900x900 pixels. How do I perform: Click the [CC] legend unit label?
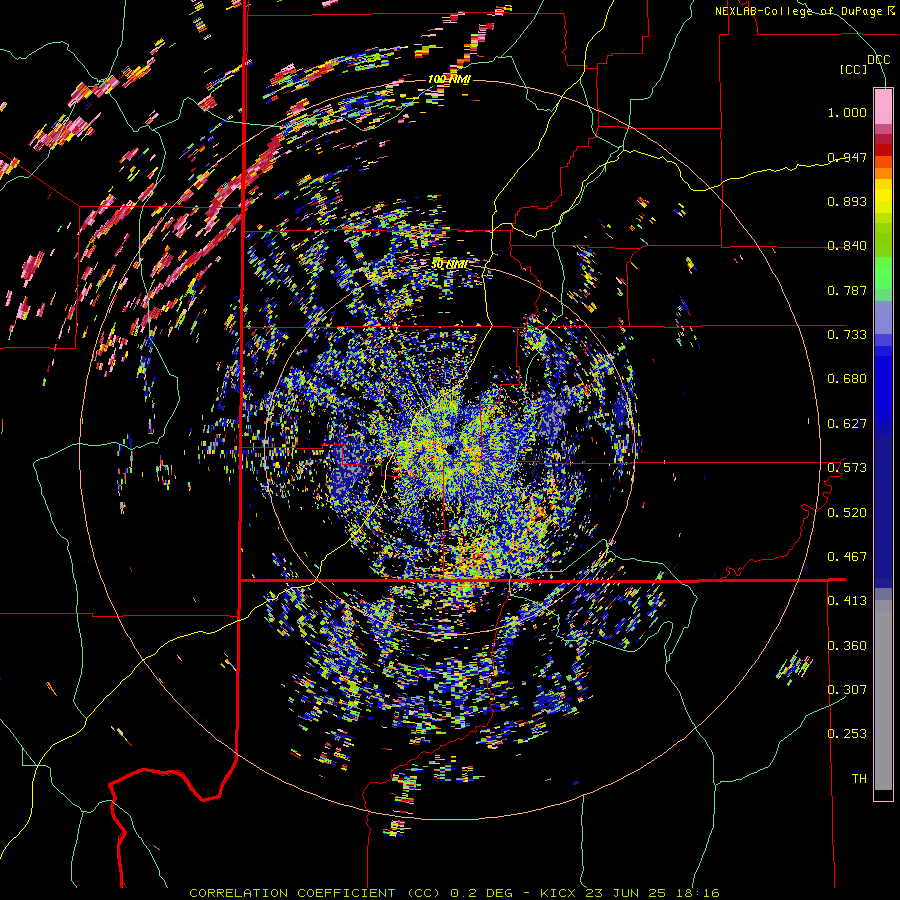point(854,69)
